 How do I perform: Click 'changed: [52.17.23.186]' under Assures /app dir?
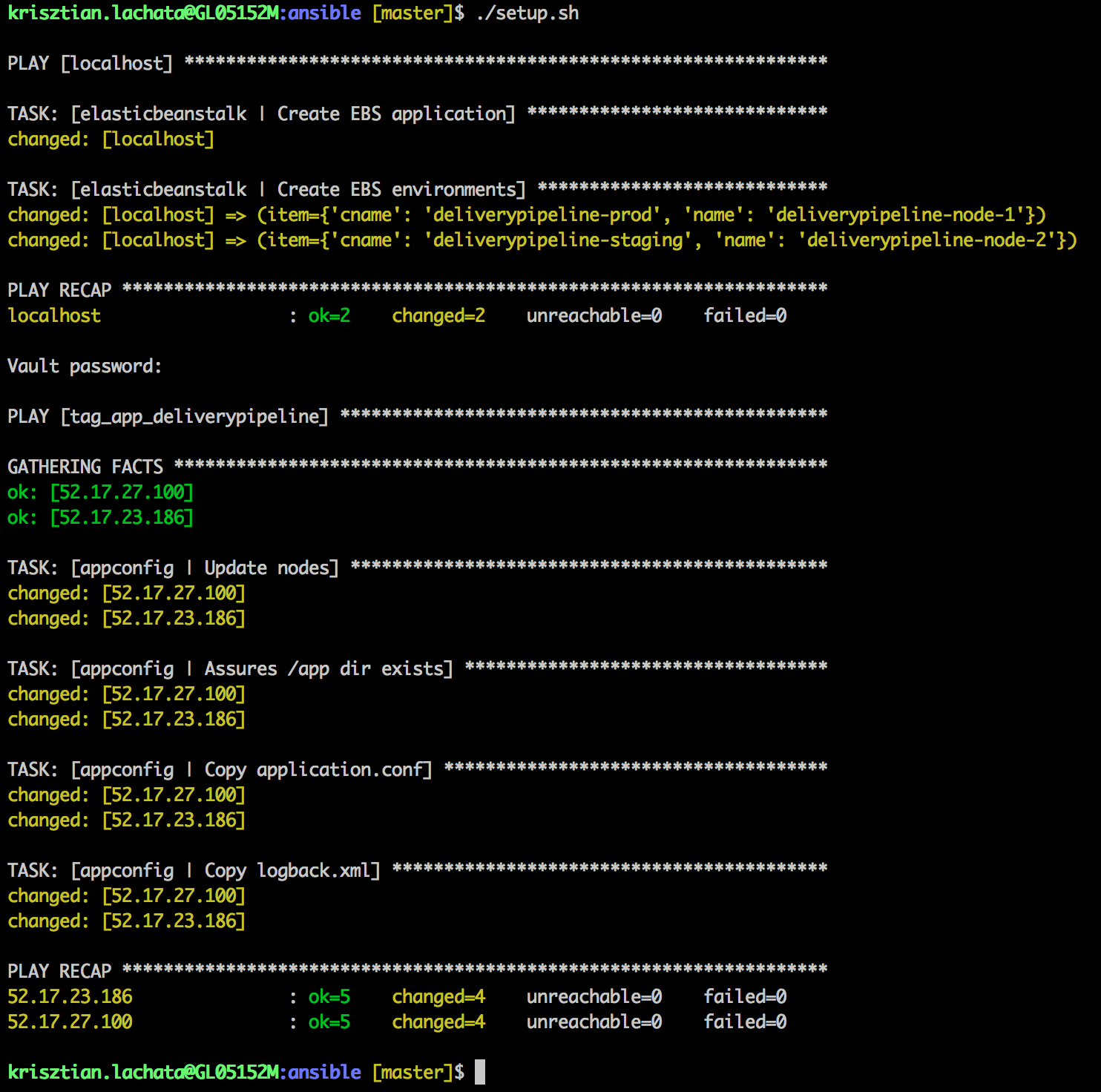tap(127, 720)
